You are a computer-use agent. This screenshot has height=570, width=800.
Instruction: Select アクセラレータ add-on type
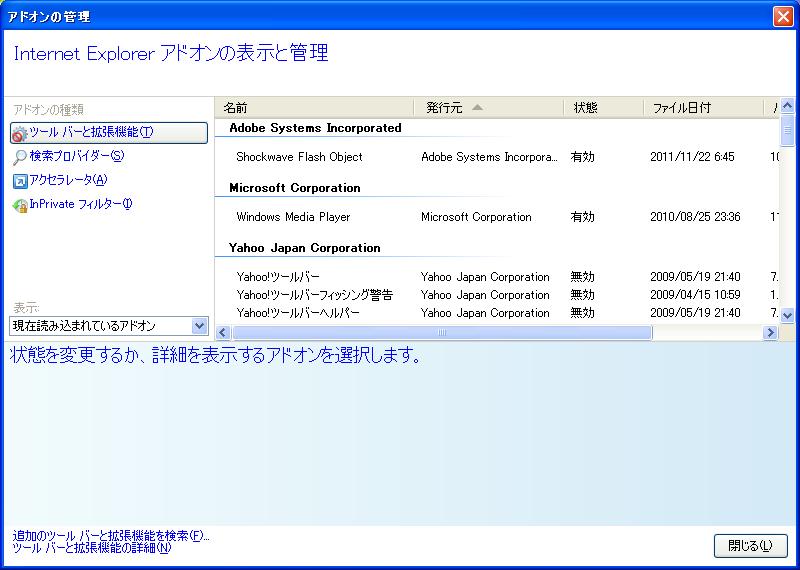68,180
